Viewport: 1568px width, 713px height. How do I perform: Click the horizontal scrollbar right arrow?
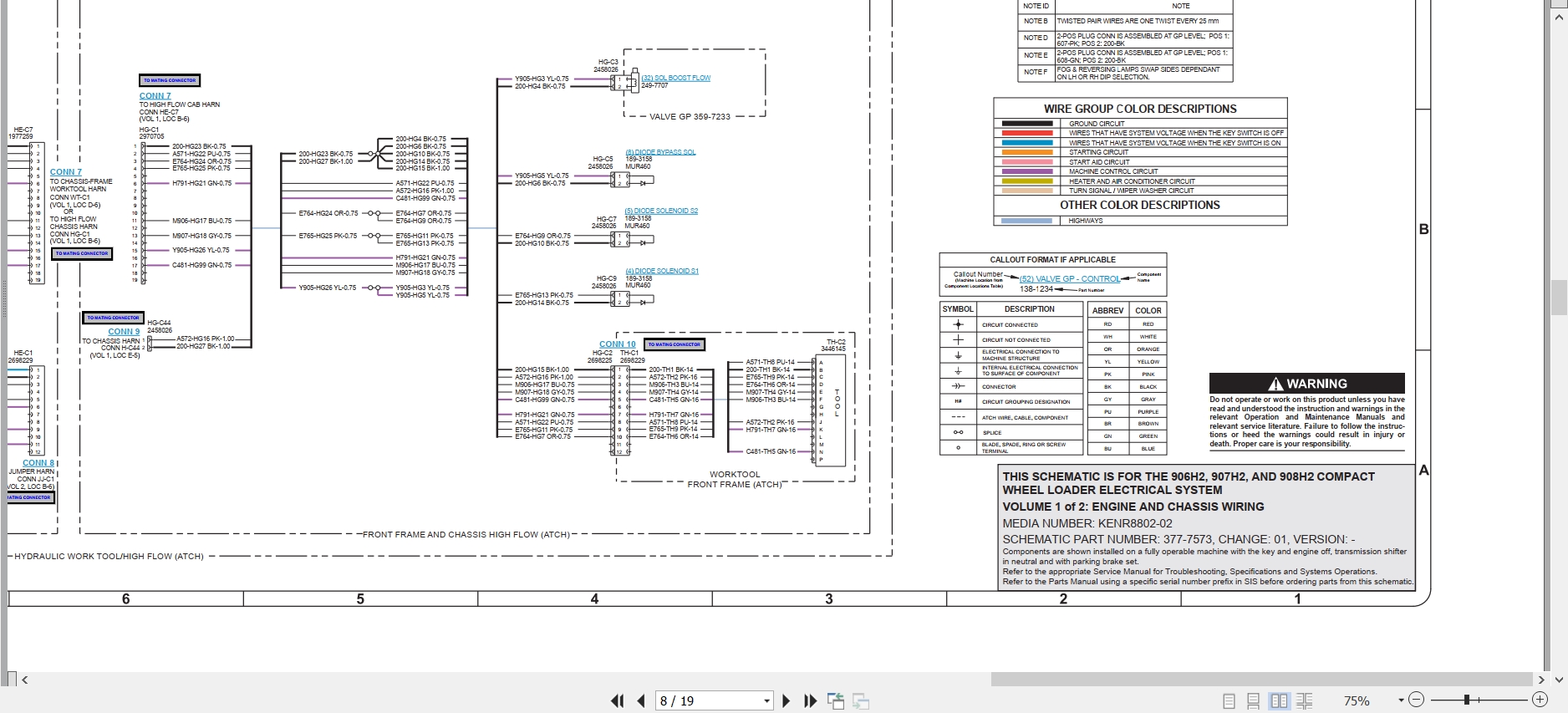[x=1541, y=680]
